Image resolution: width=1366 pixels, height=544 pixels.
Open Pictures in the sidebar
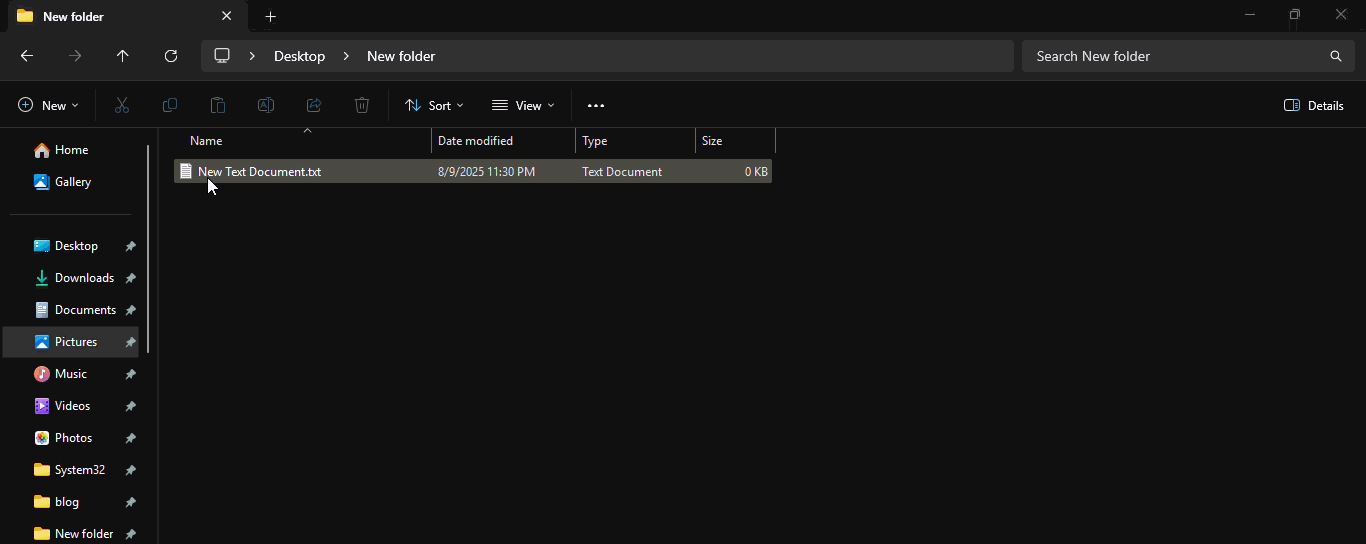[x=70, y=342]
